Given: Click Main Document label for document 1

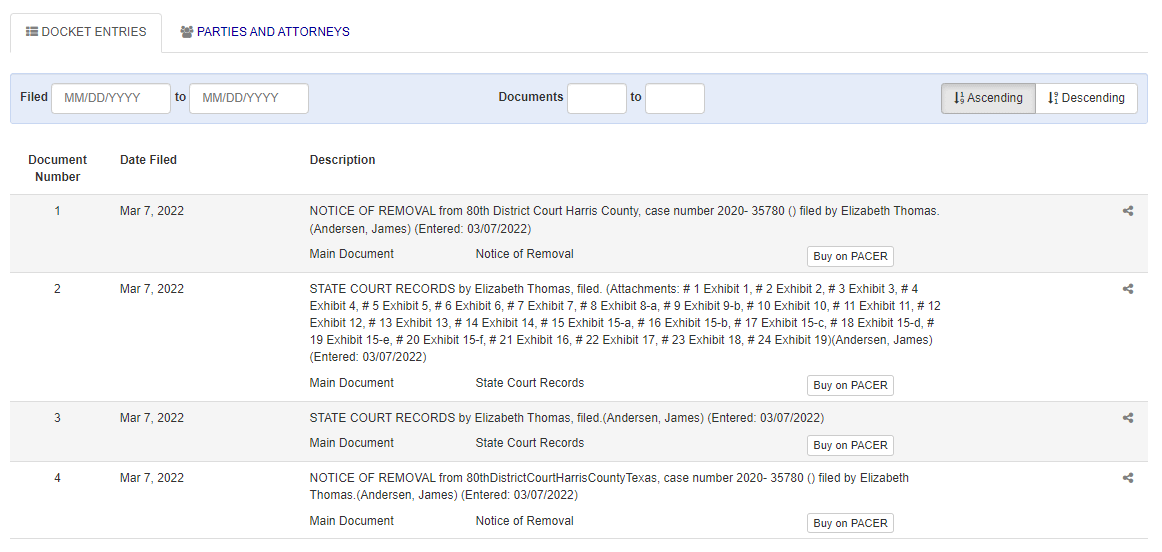Looking at the screenshot, I should (352, 254).
